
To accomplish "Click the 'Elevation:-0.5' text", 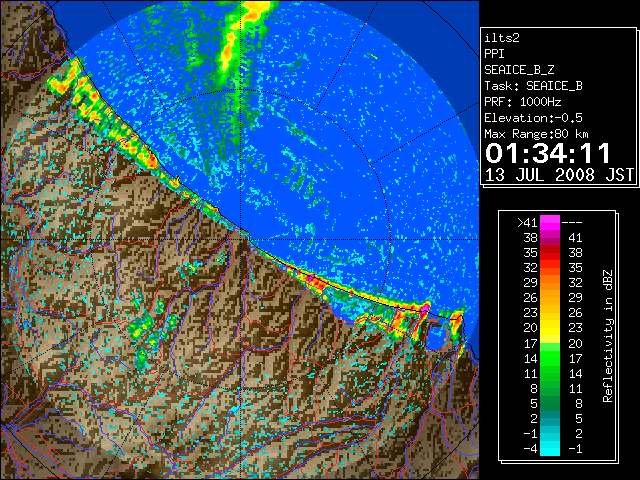I will tap(533, 118).
